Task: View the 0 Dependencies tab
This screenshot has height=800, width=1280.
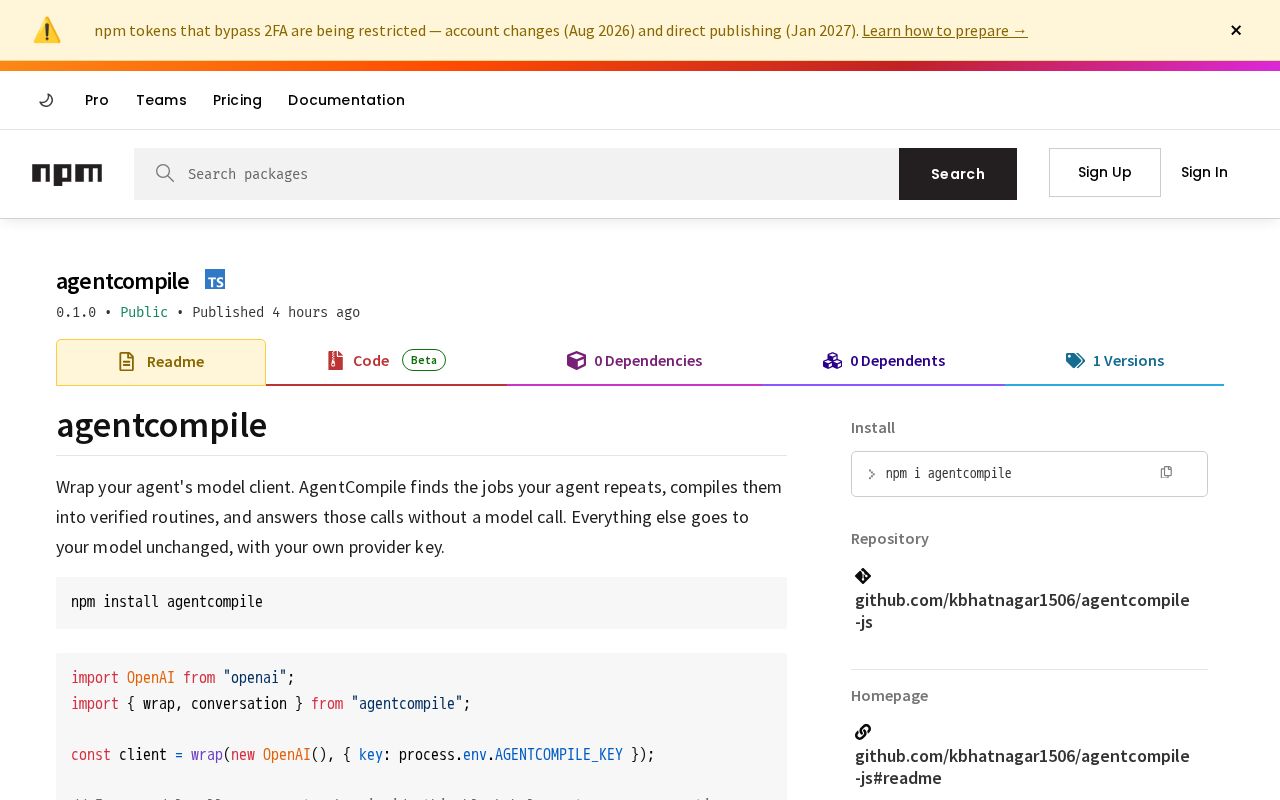Action: [634, 361]
